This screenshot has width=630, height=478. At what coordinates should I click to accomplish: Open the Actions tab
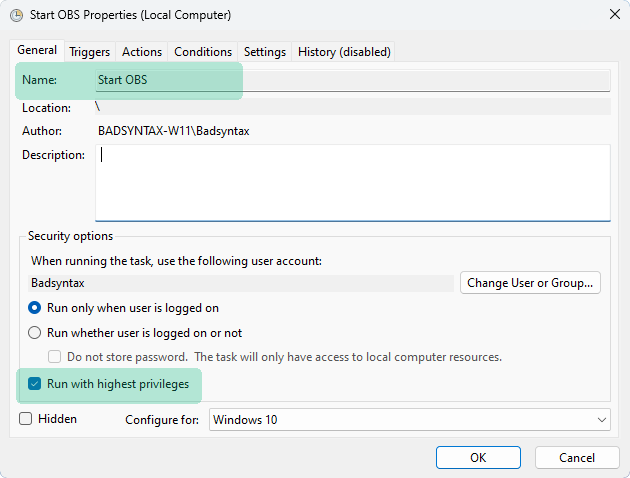tap(142, 52)
